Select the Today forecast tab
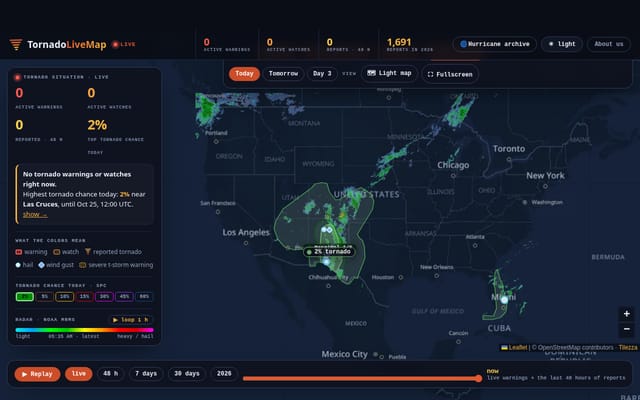The image size is (640, 400). (x=244, y=74)
